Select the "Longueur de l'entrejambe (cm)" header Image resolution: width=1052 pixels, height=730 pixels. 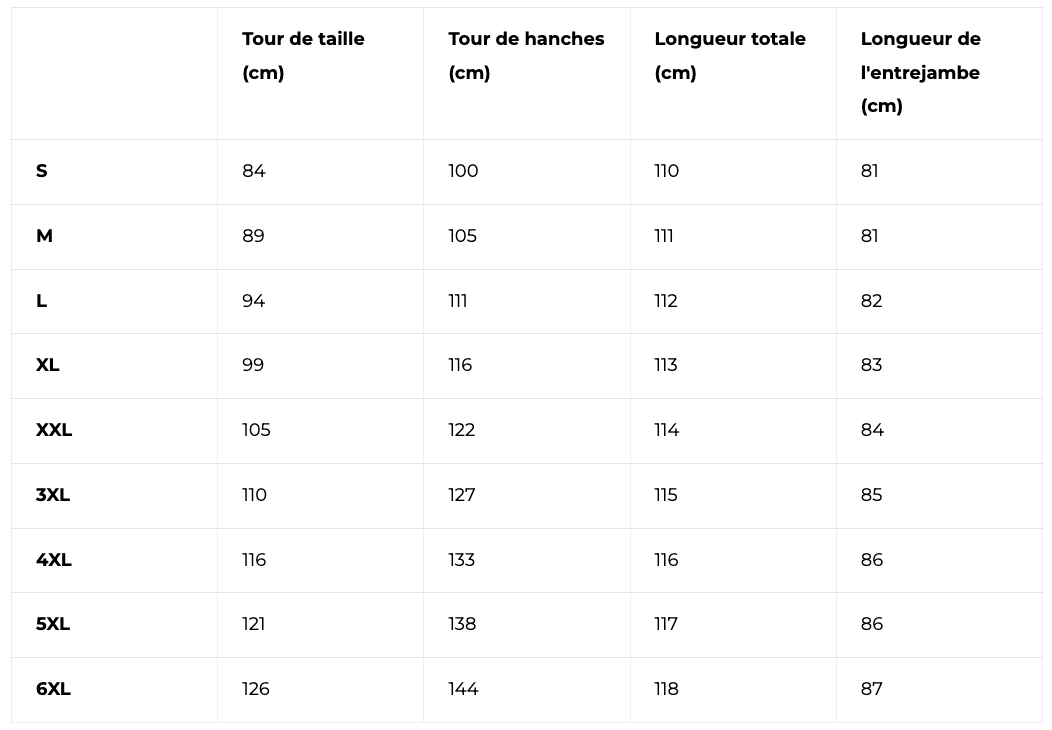click(920, 72)
